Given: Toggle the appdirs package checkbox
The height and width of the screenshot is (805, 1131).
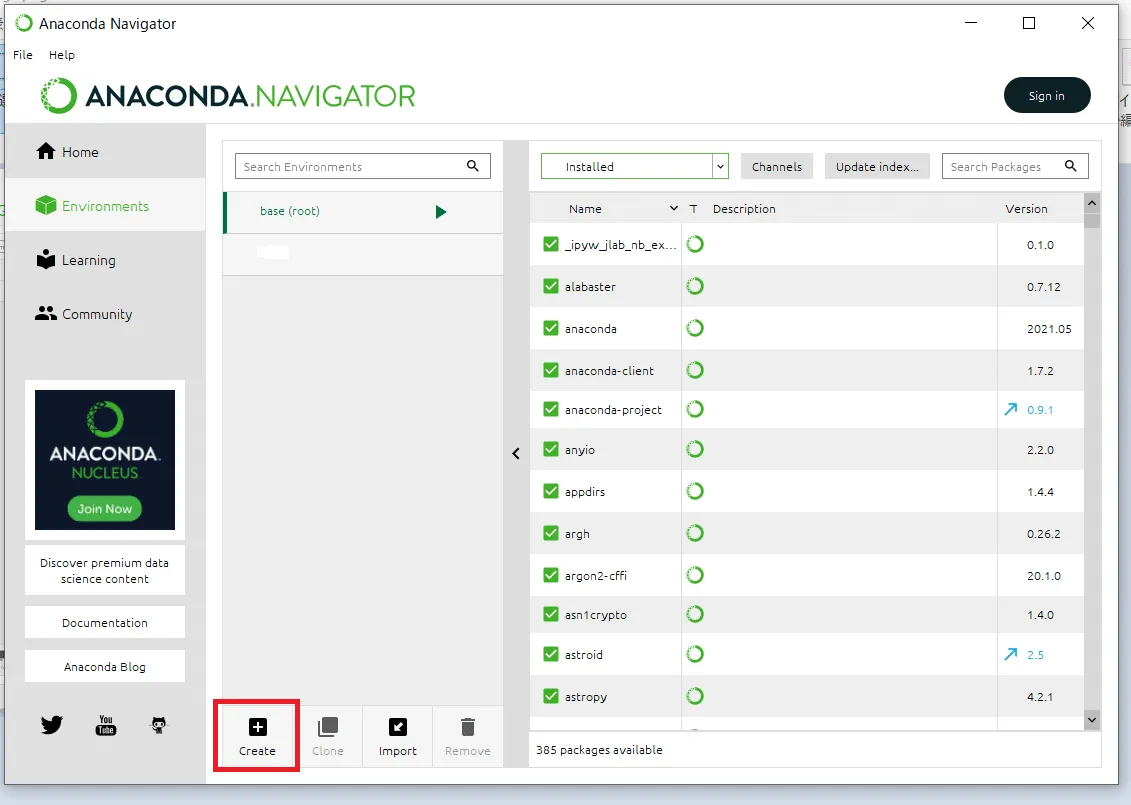Looking at the screenshot, I should coord(551,491).
